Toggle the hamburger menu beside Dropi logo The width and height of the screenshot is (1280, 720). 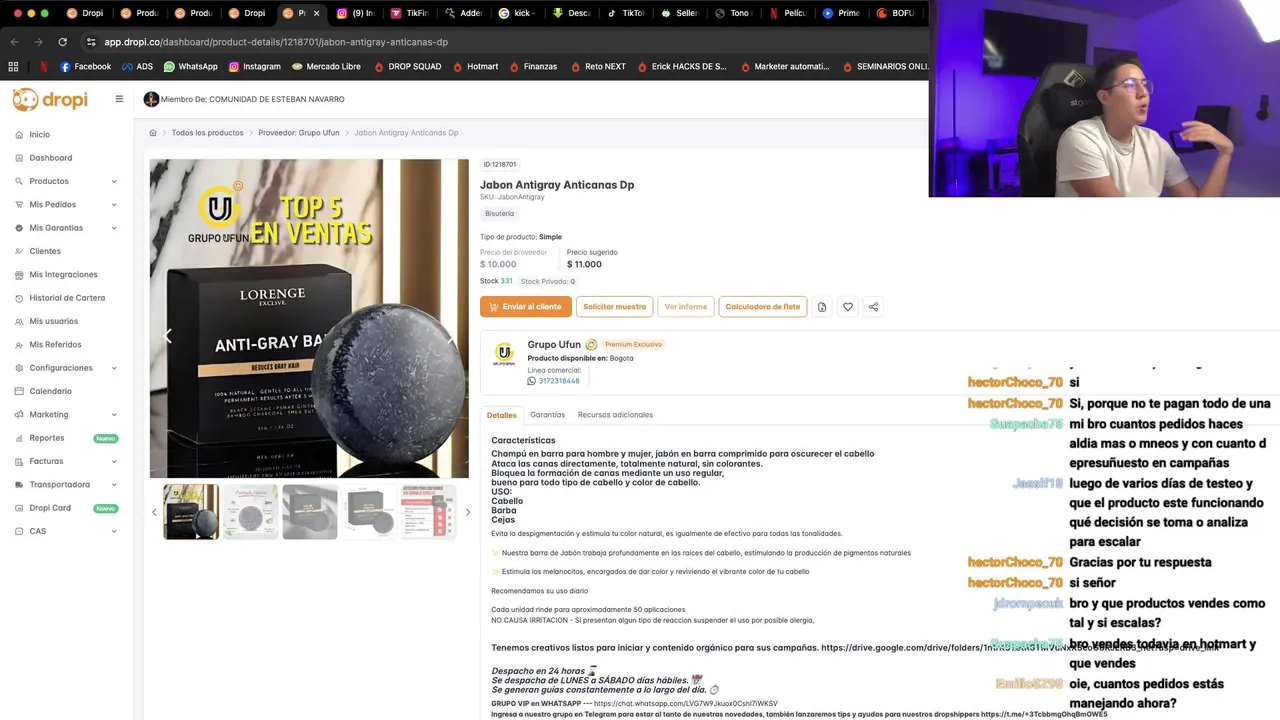119,99
